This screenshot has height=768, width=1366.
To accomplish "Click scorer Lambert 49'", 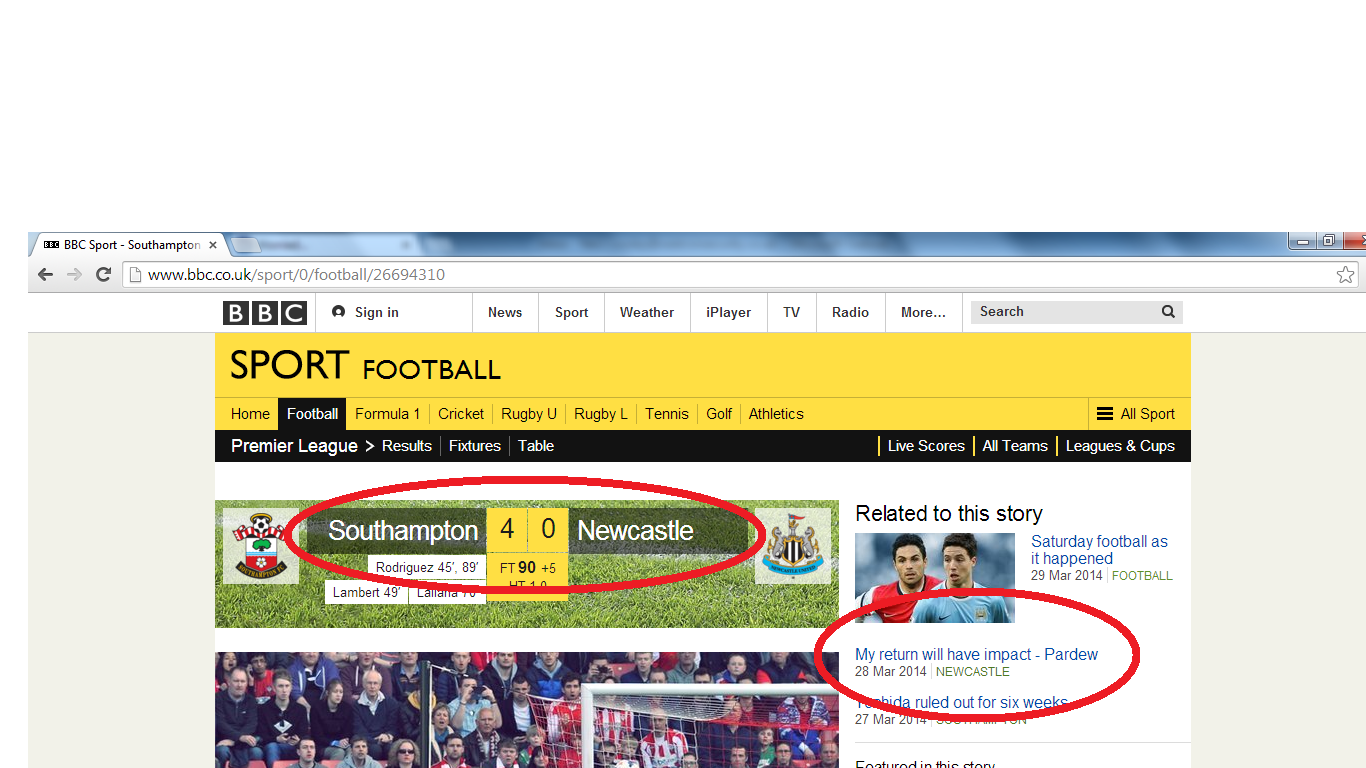I will [366, 592].
